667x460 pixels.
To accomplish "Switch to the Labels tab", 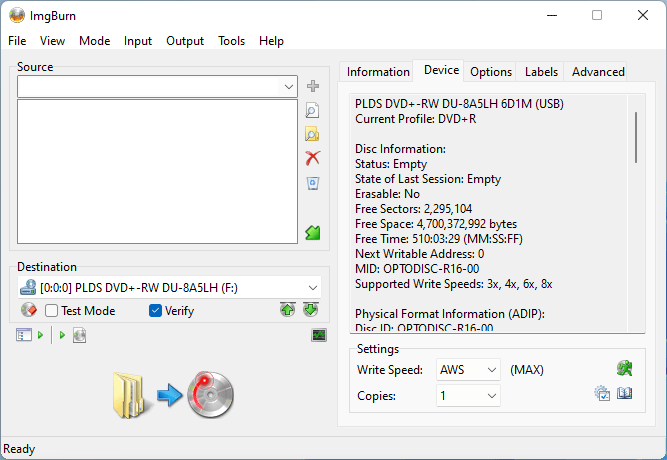I will [541, 71].
